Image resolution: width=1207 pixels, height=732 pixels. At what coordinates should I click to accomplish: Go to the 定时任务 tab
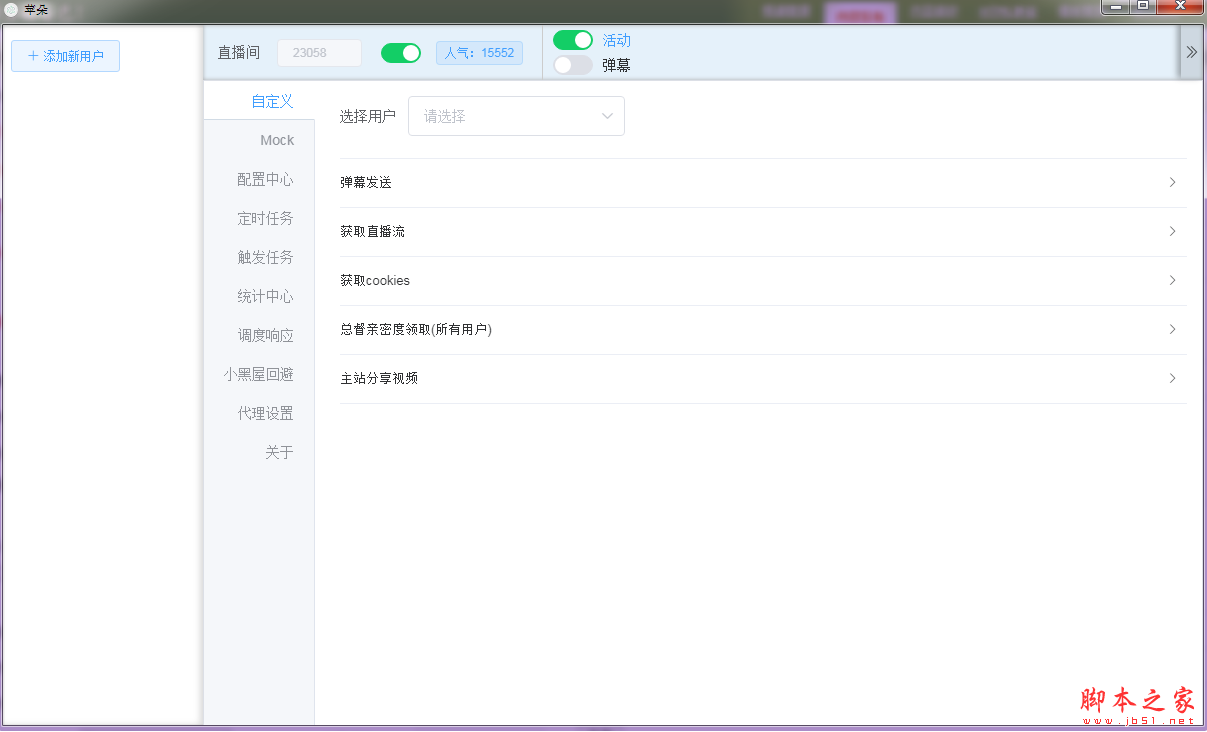click(x=265, y=219)
